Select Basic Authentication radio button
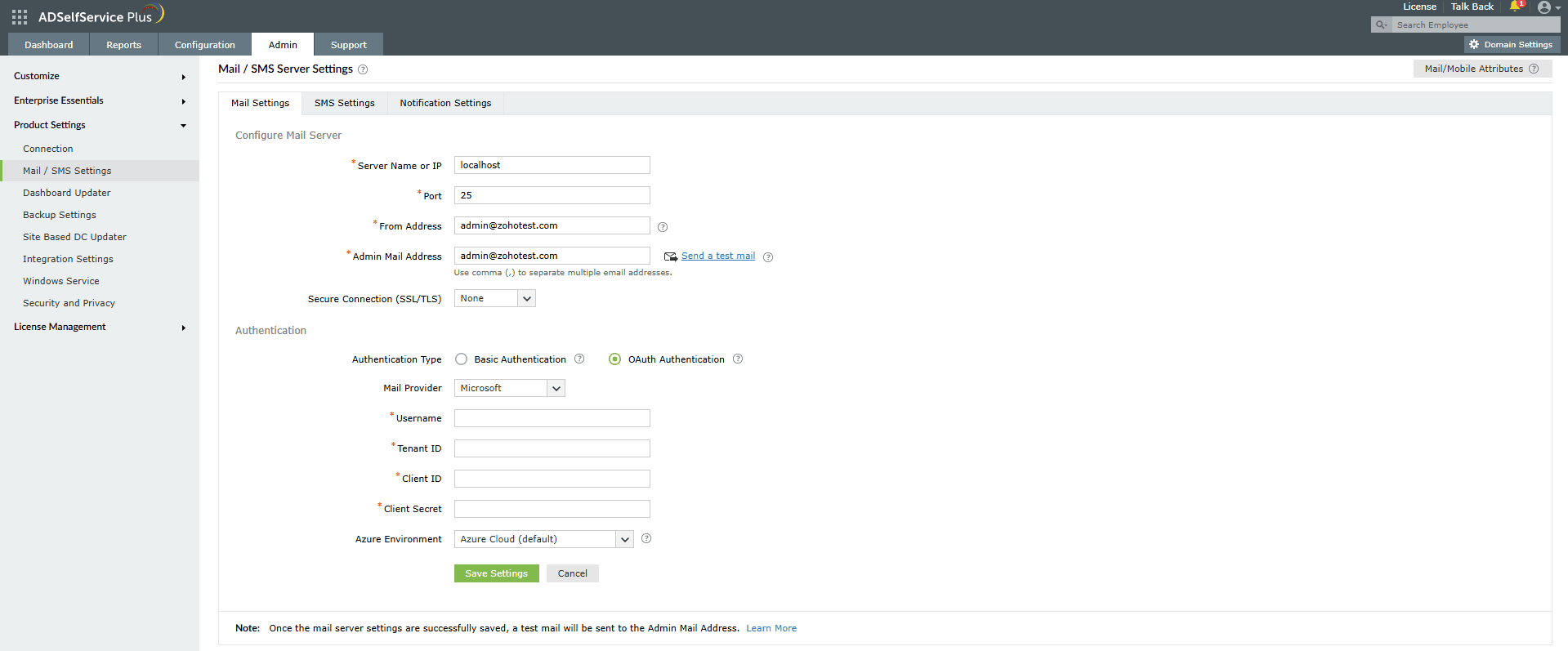Screen dimensions: 1568x651 pos(462,359)
